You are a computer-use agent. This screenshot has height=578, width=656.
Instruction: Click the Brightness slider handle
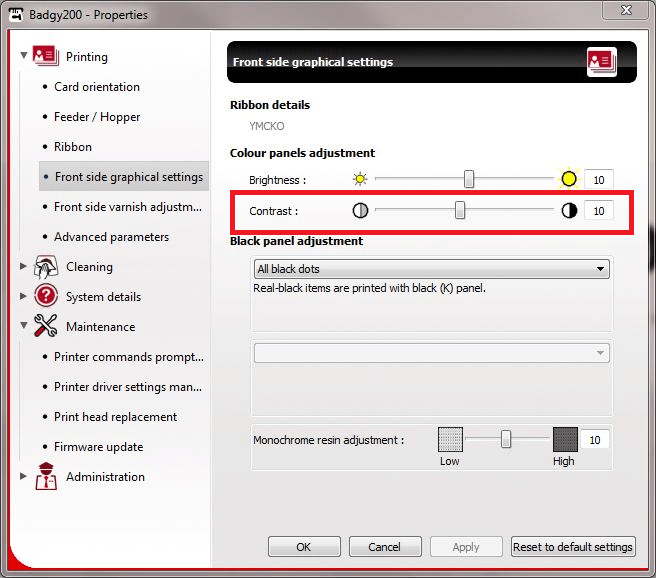(469, 179)
